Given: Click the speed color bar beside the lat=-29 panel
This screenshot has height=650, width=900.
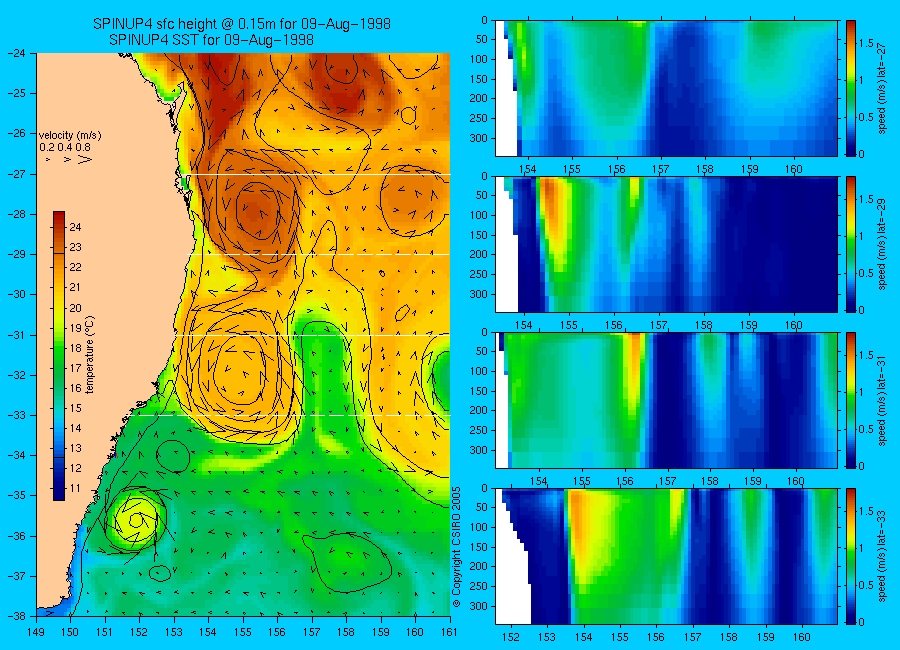Looking at the screenshot, I should [851, 245].
